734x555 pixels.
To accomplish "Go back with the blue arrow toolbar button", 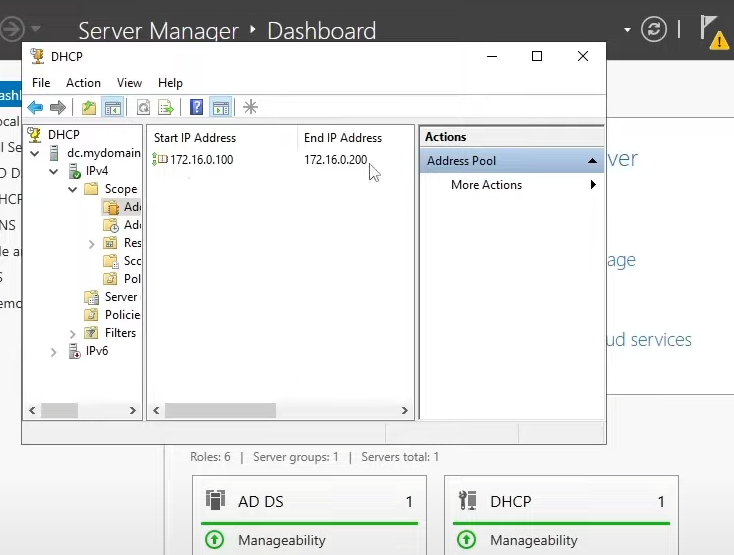I will 36,108.
